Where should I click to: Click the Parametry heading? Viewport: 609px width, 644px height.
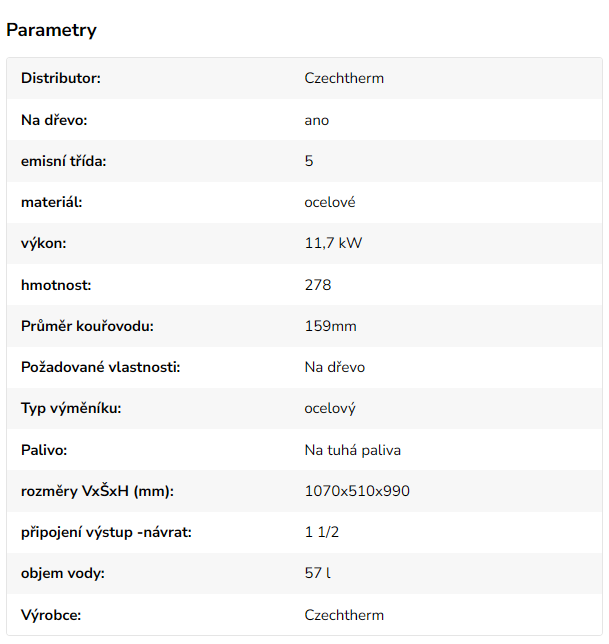52,30
